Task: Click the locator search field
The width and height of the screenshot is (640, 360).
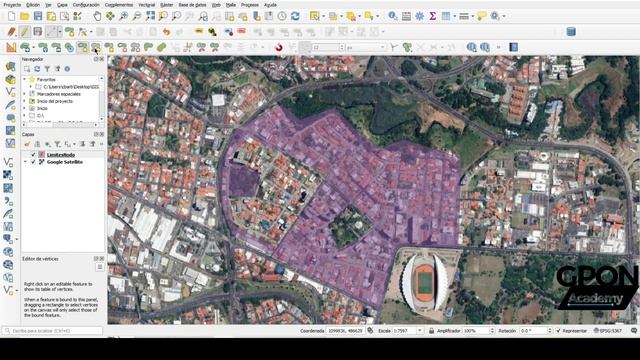Action: [x=52, y=331]
